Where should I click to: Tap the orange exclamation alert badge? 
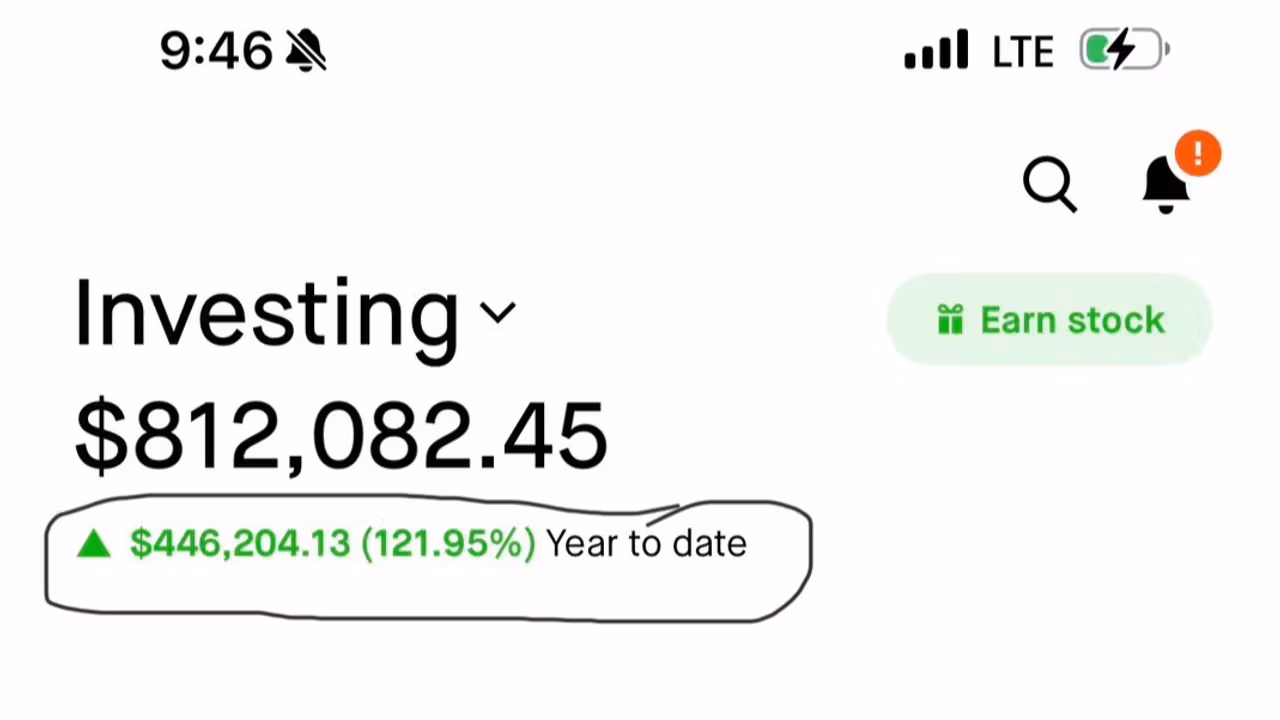(1198, 155)
